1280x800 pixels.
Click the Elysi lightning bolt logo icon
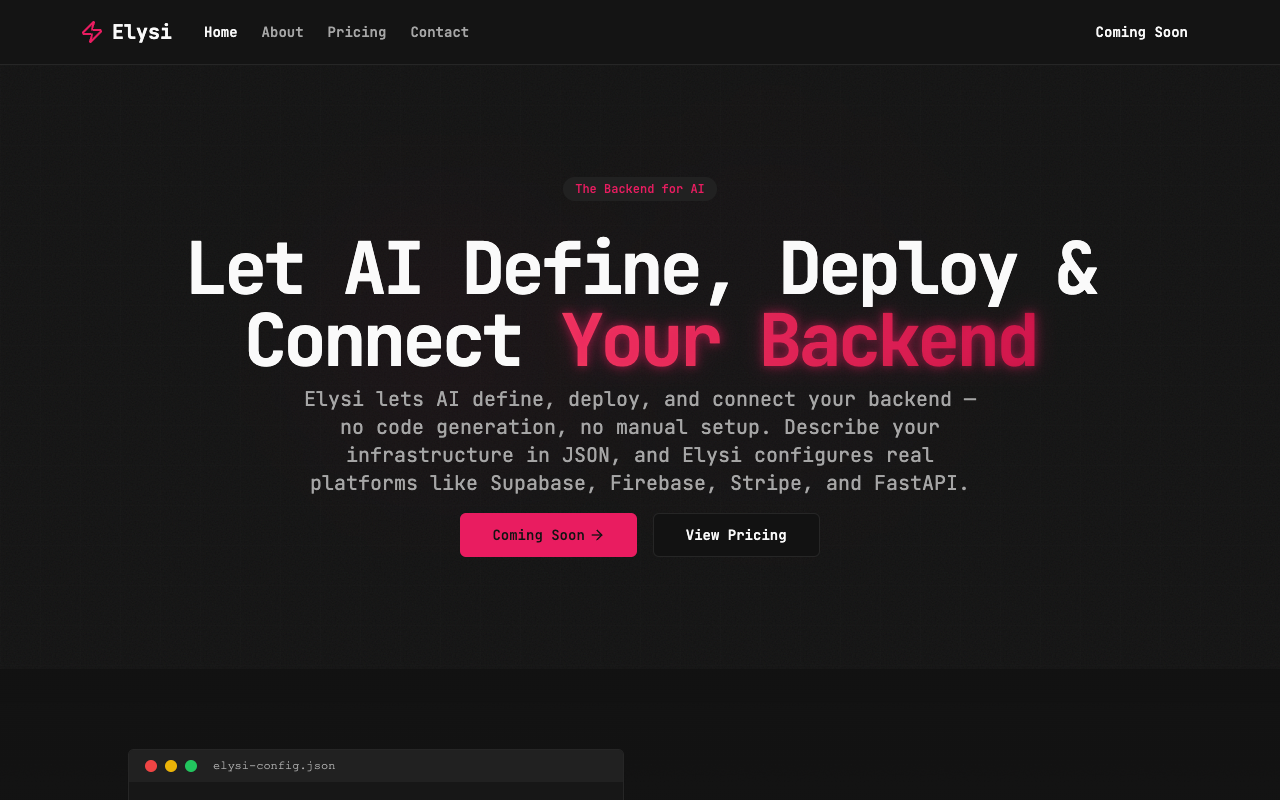coord(91,31)
